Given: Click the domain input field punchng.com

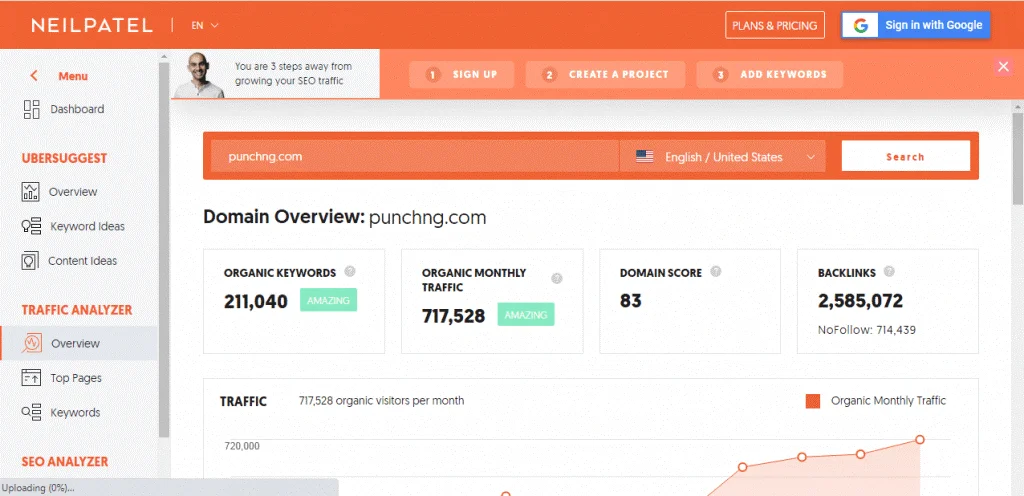Looking at the screenshot, I should pos(415,157).
